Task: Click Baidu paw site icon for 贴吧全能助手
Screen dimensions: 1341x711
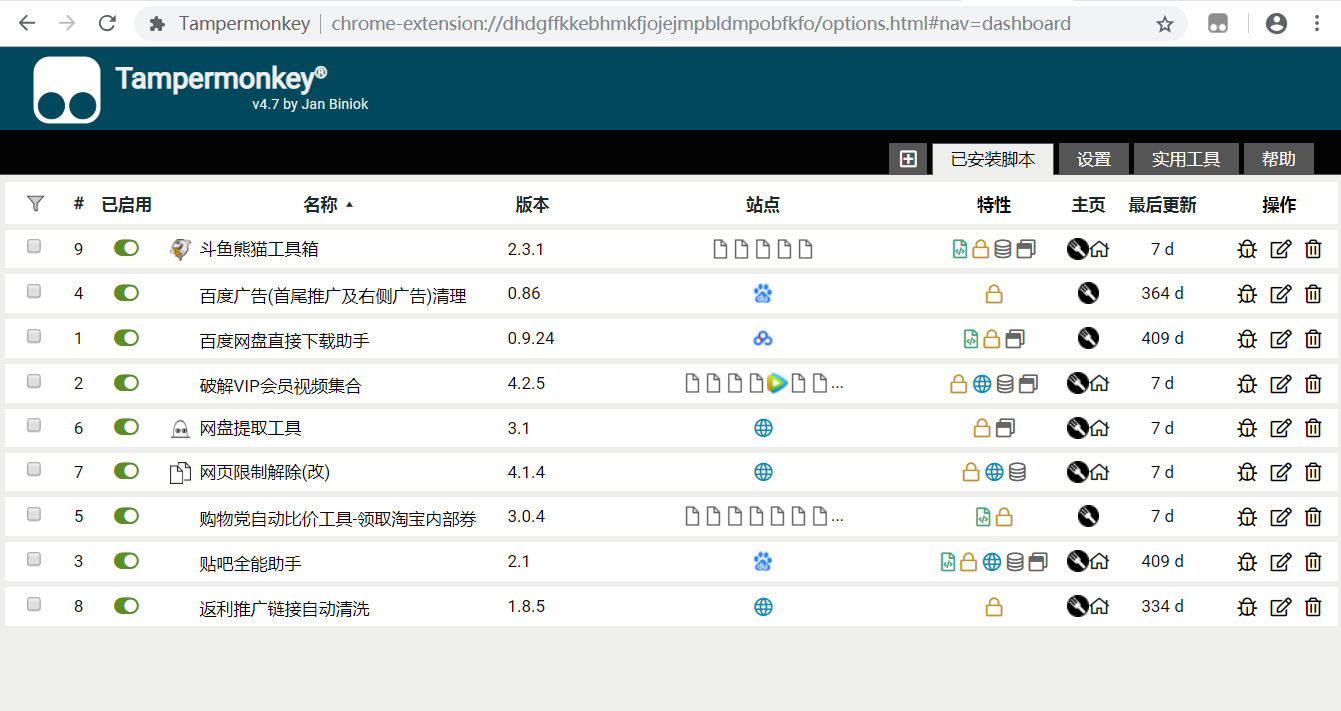Action: (x=763, y=562)
